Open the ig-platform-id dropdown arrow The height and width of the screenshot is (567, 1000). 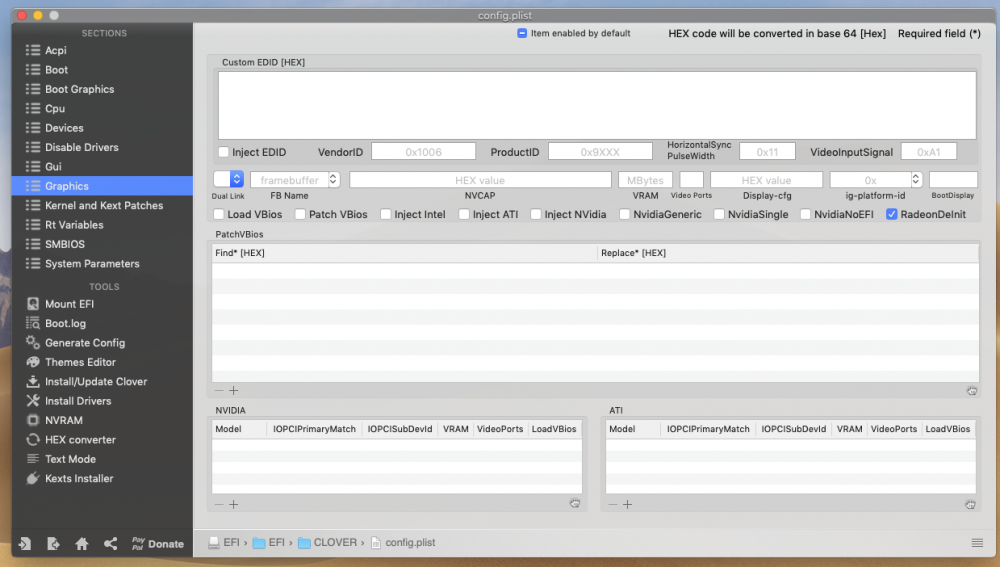click(915, 180)
